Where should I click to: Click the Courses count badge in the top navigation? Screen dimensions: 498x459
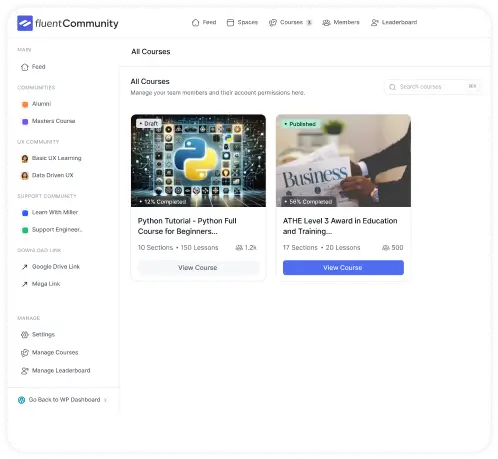click(x=309, y=22)
